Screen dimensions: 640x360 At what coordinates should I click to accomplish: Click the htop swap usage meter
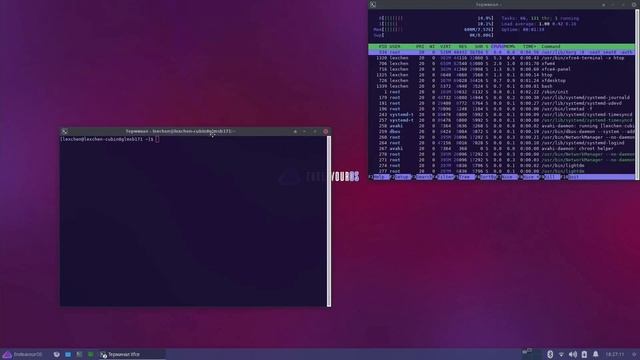pos(433,36)
